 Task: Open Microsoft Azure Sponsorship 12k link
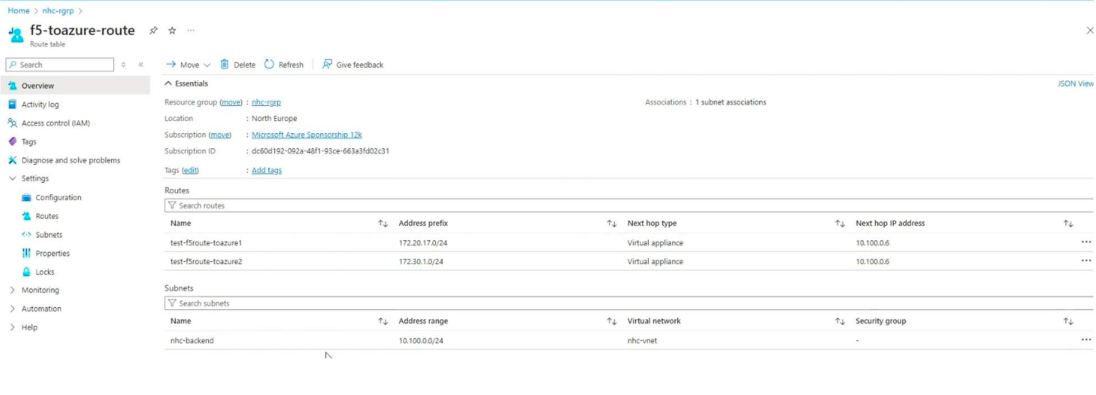(x=307, y=135)
